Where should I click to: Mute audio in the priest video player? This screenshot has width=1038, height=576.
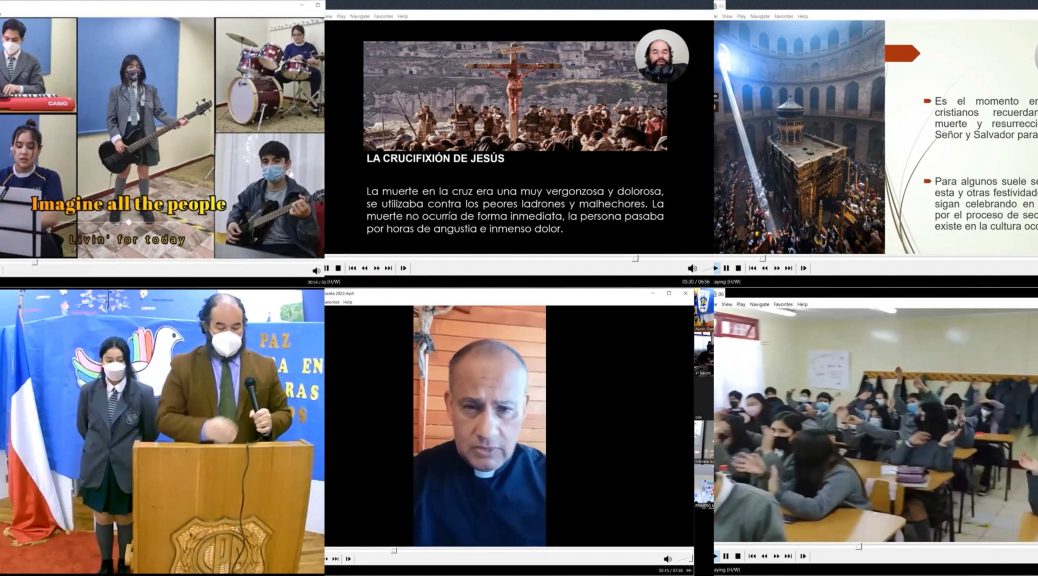point(667,558)
